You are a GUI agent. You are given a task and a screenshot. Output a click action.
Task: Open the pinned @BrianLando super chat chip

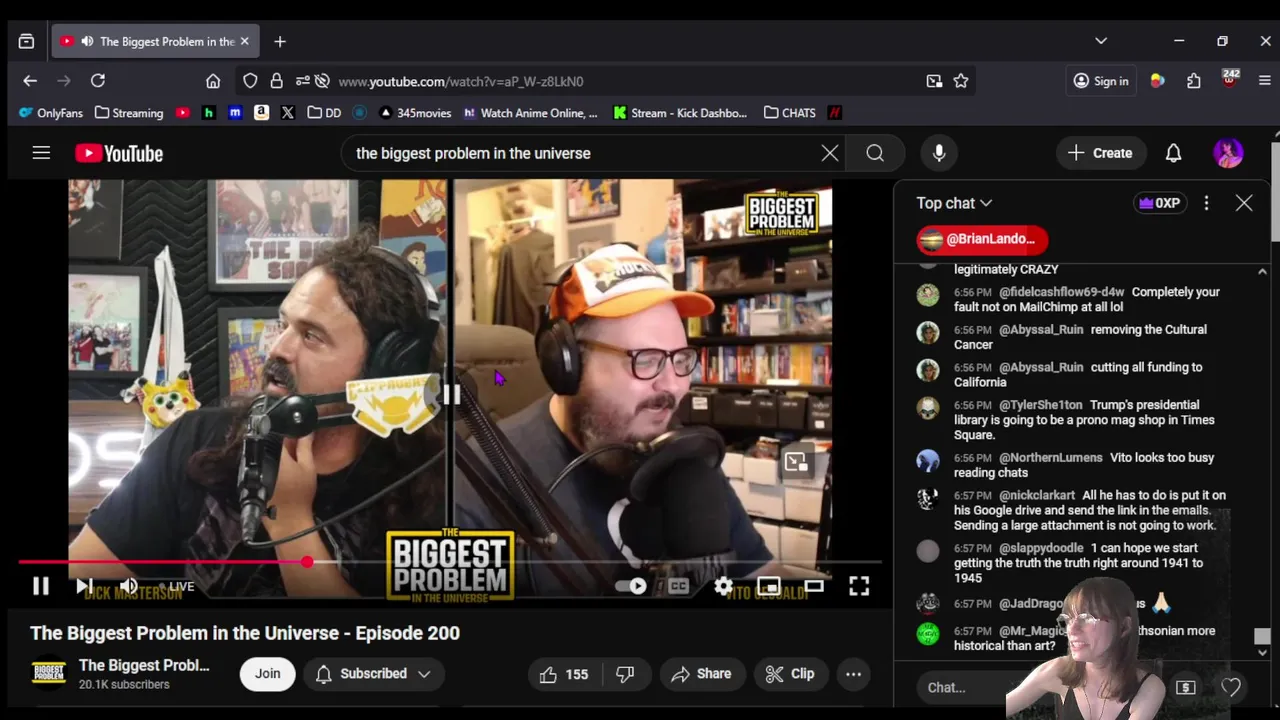982,239
